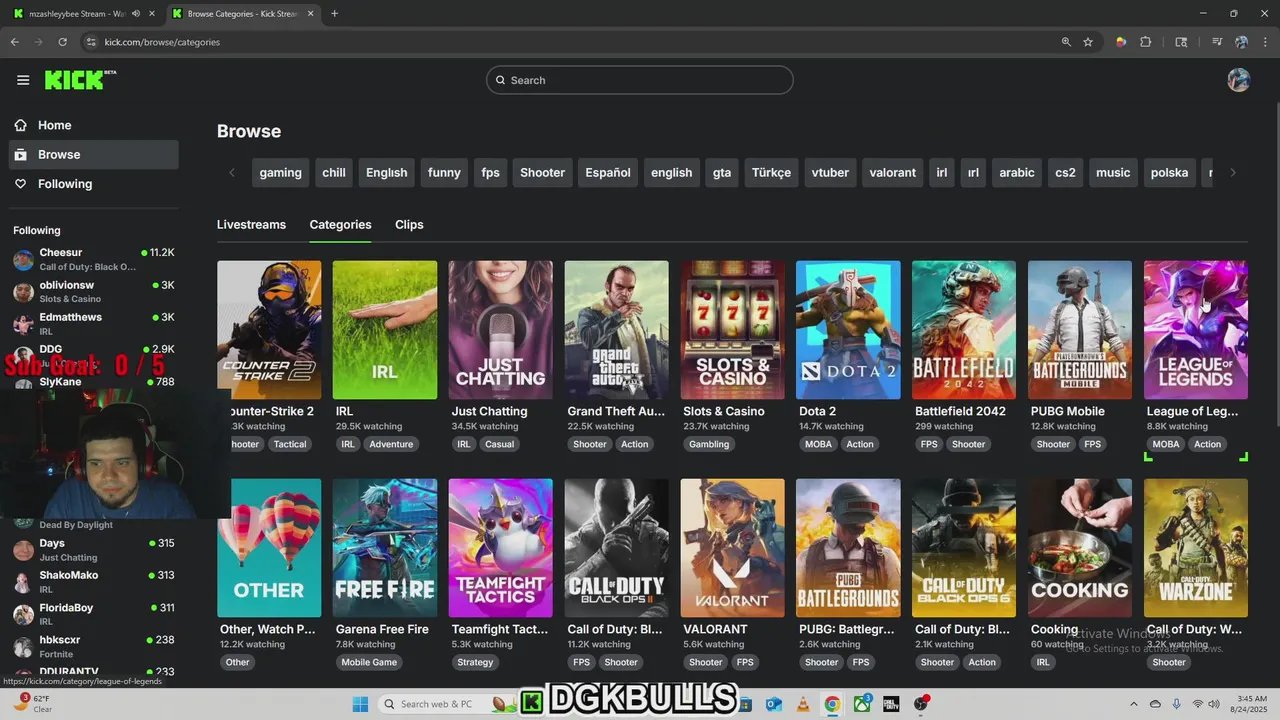1280x720 pixels.
Task: Open Chrome from the taskbar
Action: [x=832, y=704]
